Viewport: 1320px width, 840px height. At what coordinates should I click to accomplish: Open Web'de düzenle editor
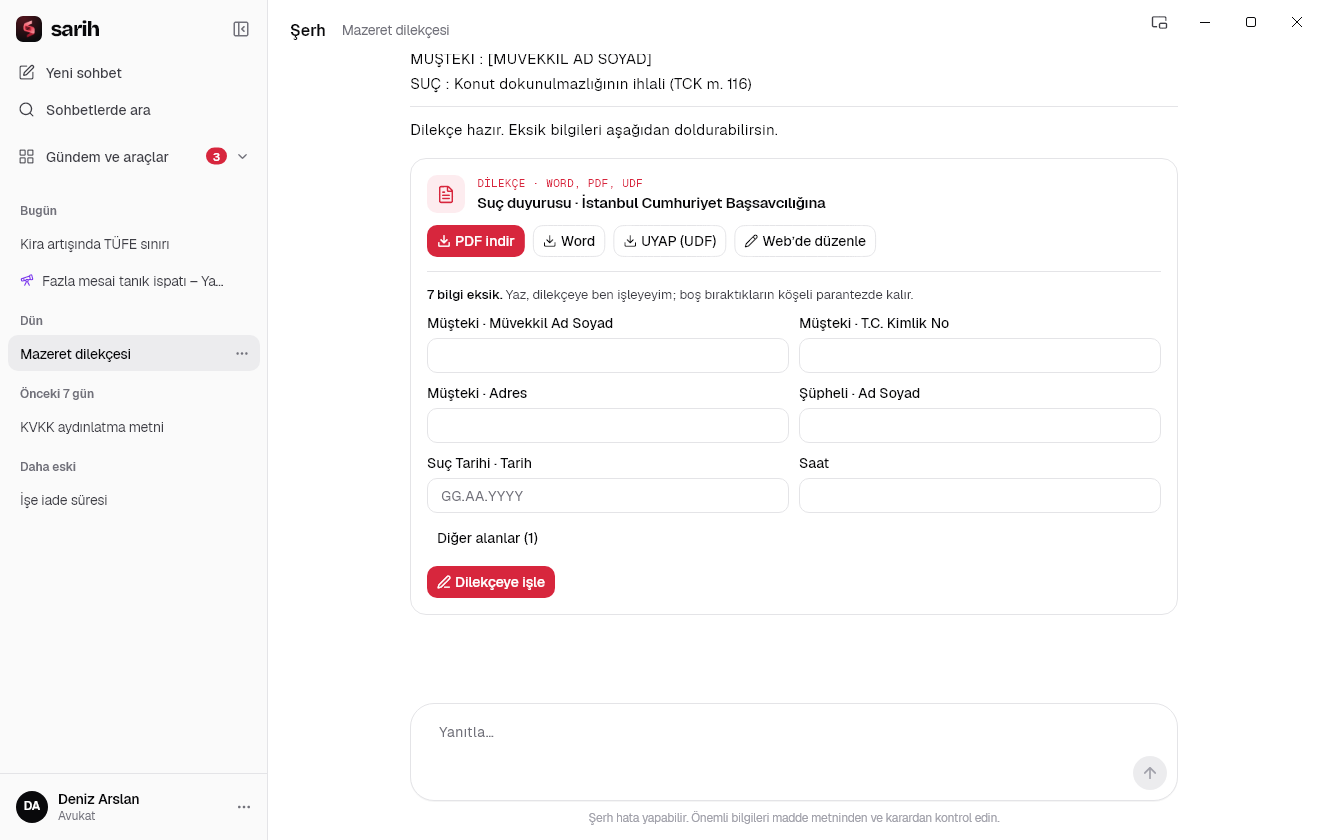[x=805, y=241]
